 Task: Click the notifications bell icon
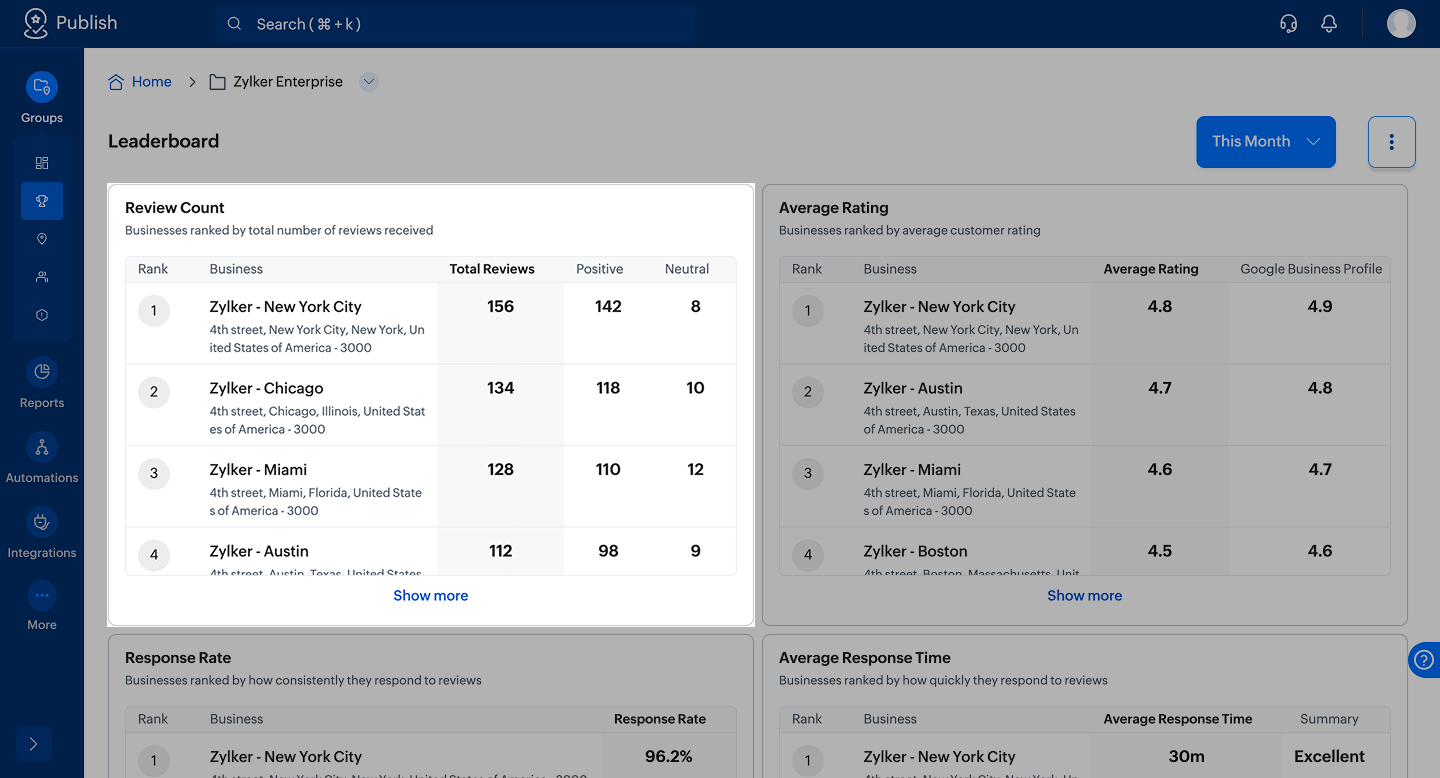pyautogui.click(x=1329, y=24)
